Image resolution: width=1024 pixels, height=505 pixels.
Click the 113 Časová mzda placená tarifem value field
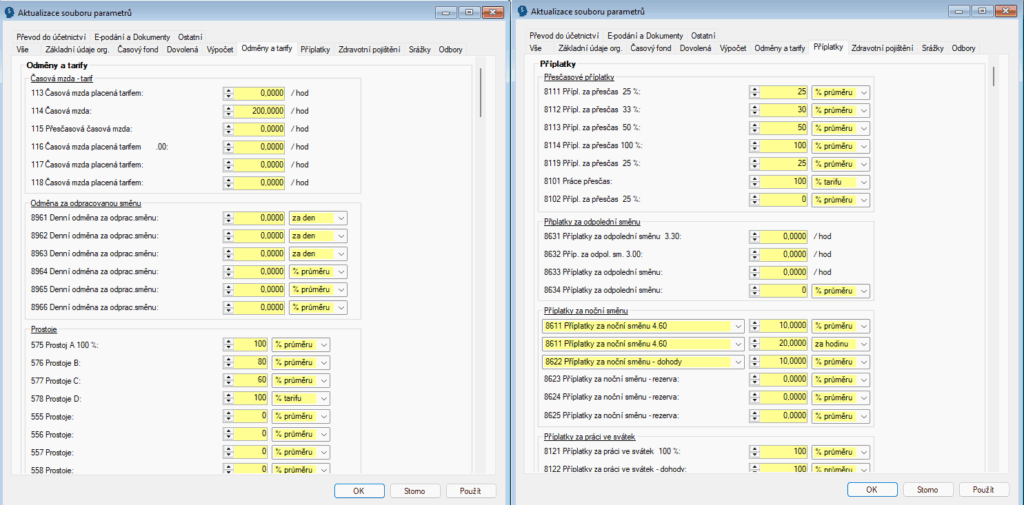click(258, 92)
